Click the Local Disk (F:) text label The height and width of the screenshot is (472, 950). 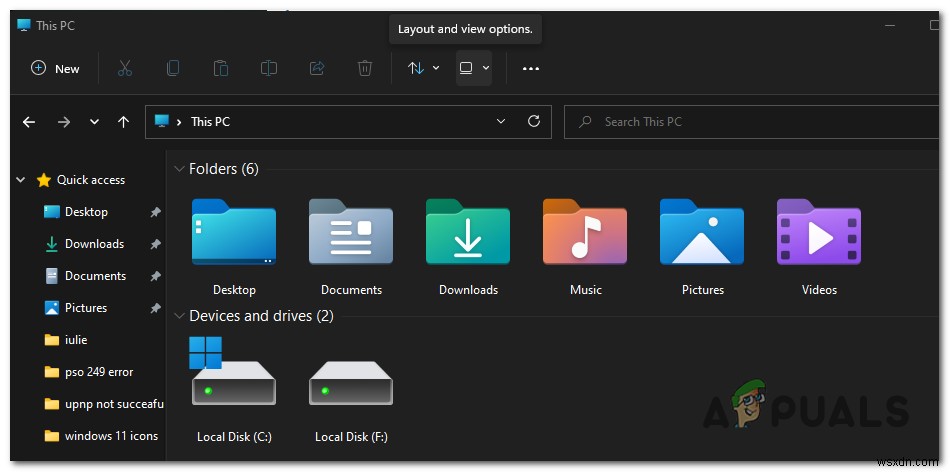[351, 436]
